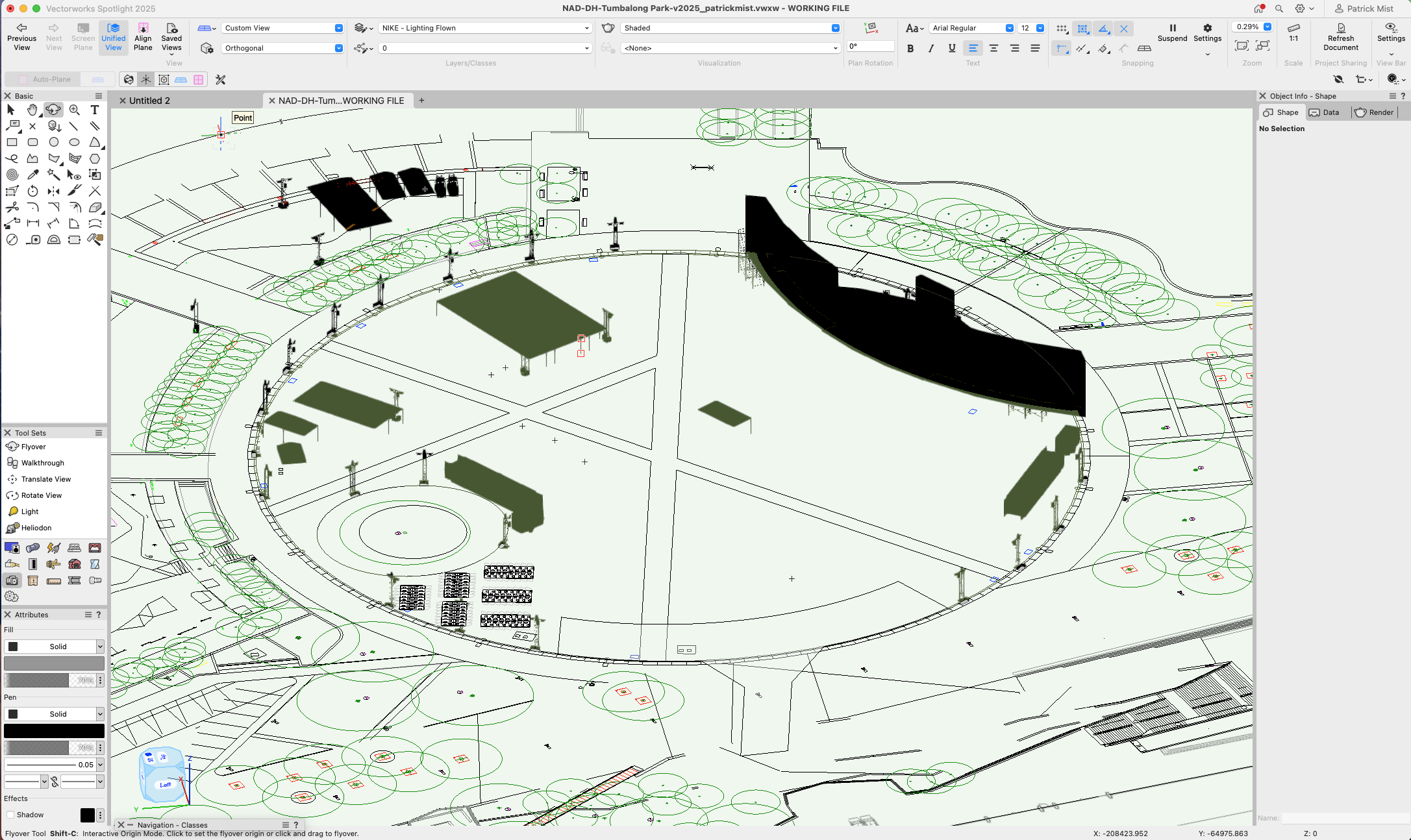Select the Text tool in Basic palette

(x=95, y=110)
